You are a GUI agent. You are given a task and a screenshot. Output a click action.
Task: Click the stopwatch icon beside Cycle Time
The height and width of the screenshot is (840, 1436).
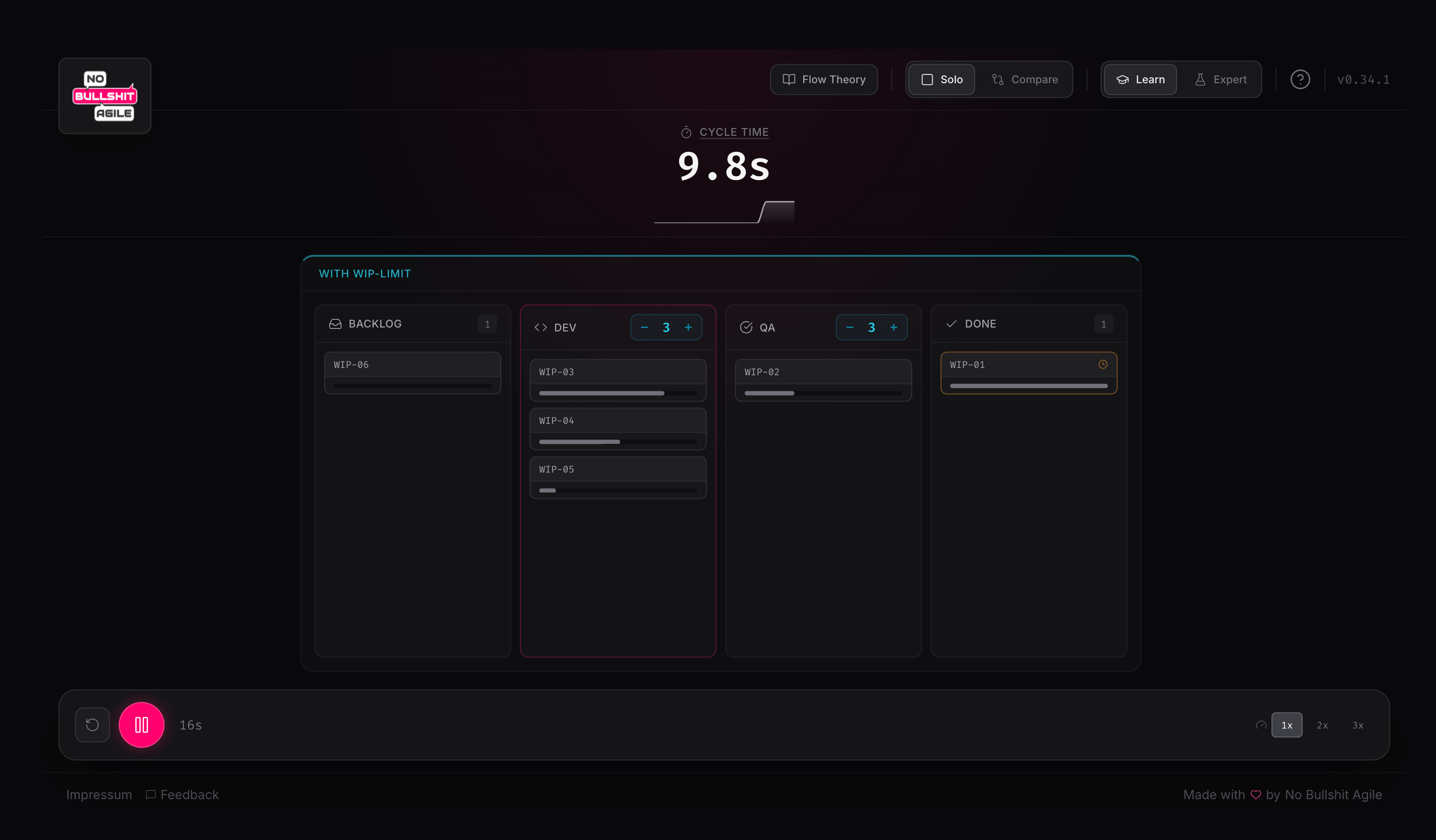click(x=686, y=133)
